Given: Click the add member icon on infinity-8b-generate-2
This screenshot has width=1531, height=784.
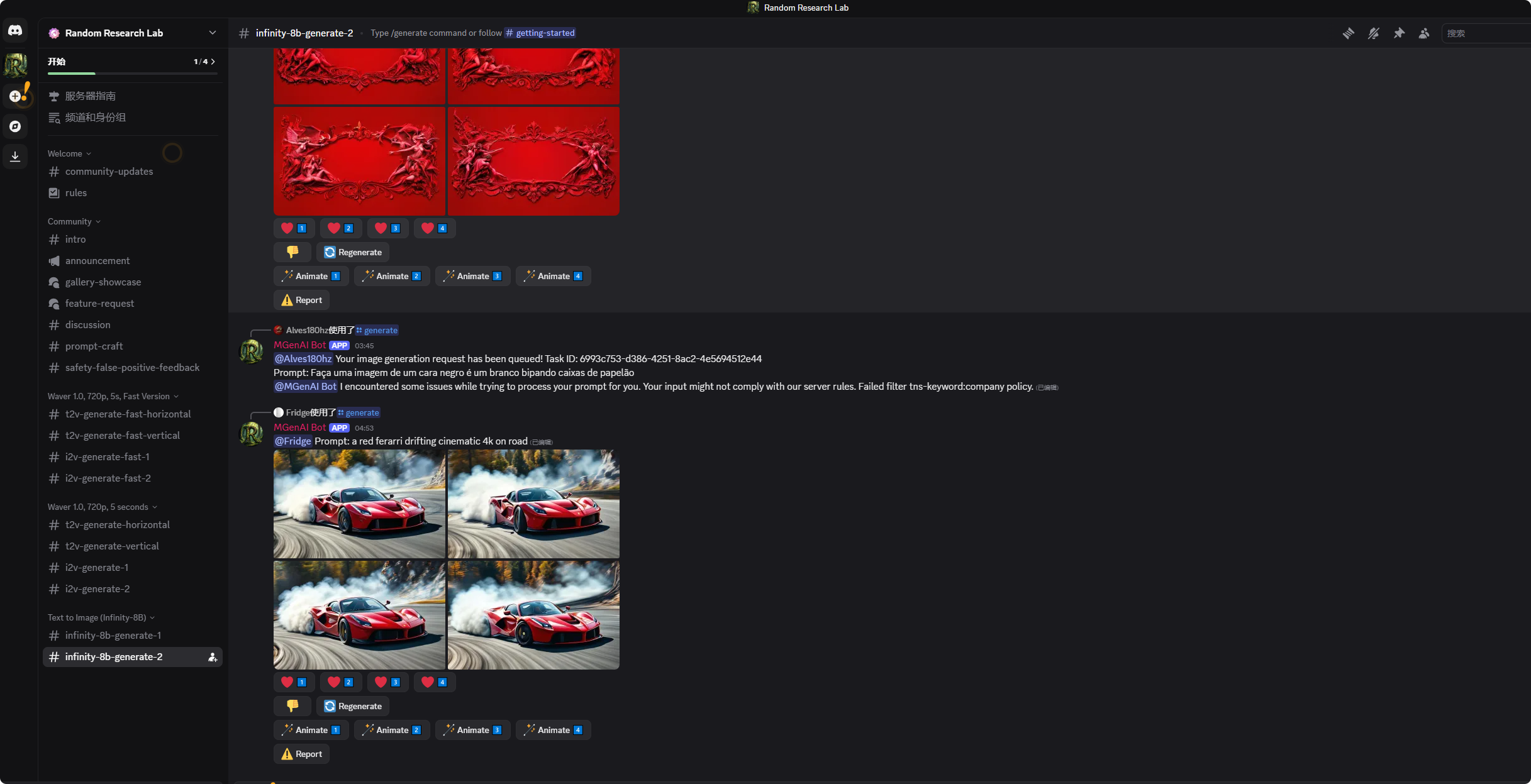Looking at the screenshot, I should 213,657.
